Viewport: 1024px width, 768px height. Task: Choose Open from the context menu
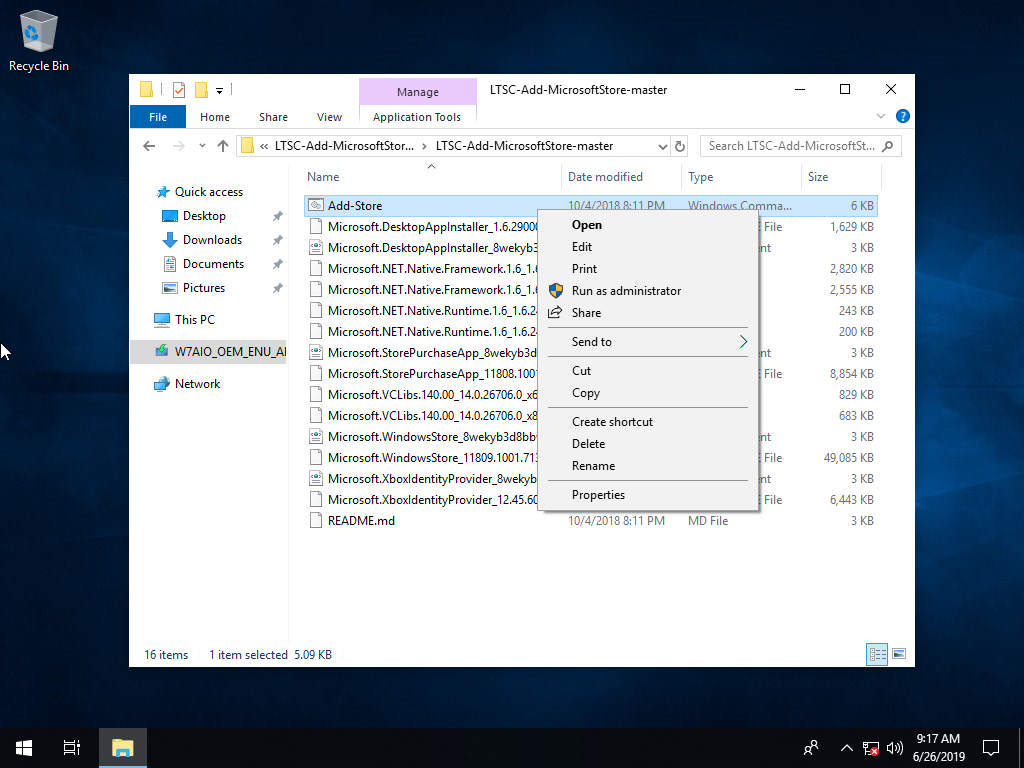click(648, 225)
